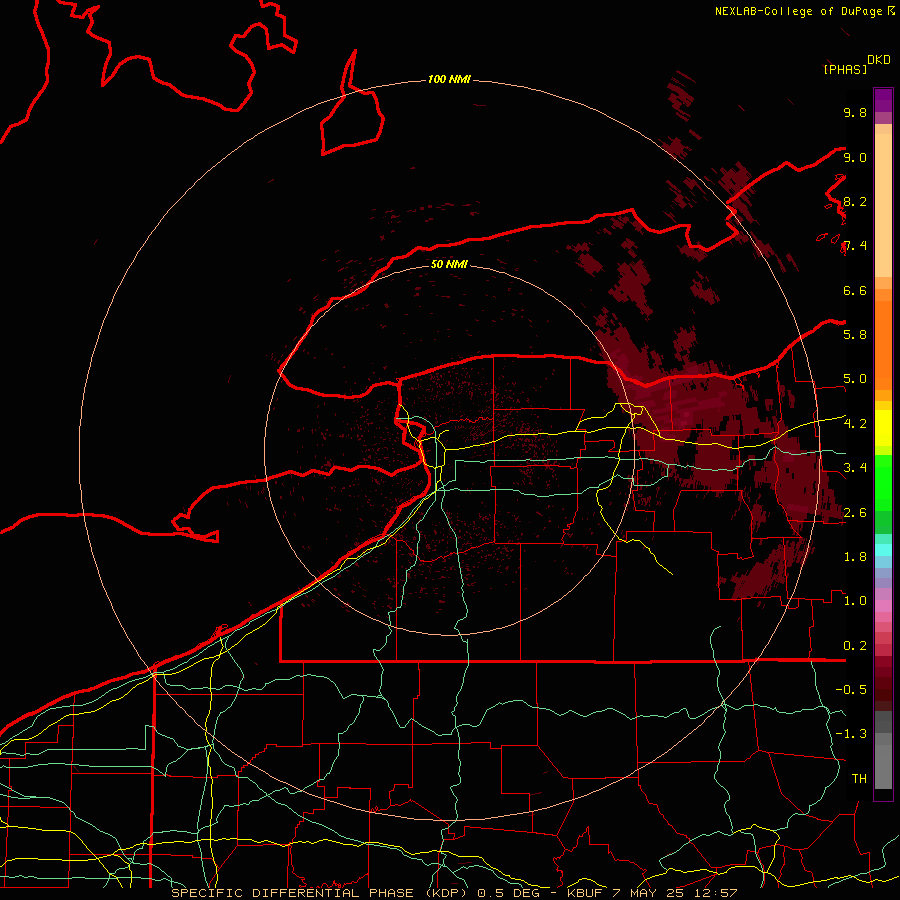Image resolution: width=900 pixels, height=900 pixels.
Task: Select the -1.3 value on the scale
Action: 851,734
